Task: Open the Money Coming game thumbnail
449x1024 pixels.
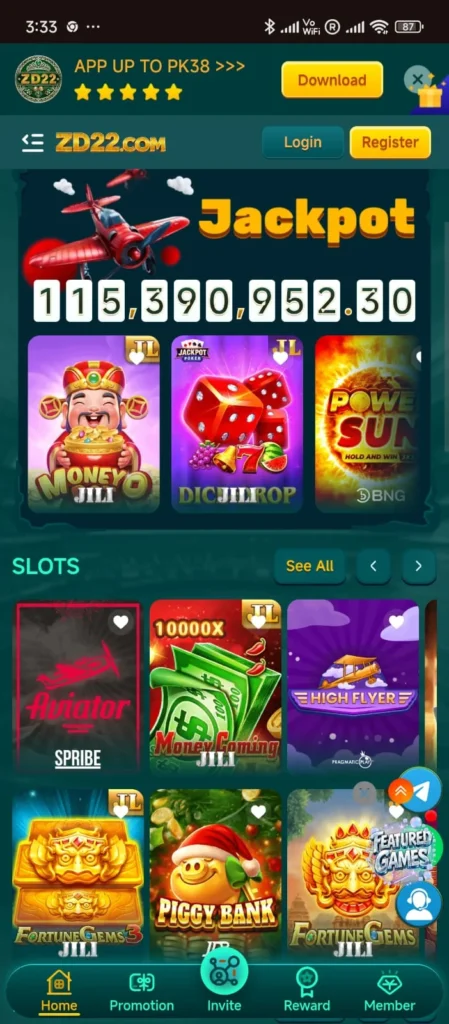Action: pyautogui.click(x=215, y=685)
